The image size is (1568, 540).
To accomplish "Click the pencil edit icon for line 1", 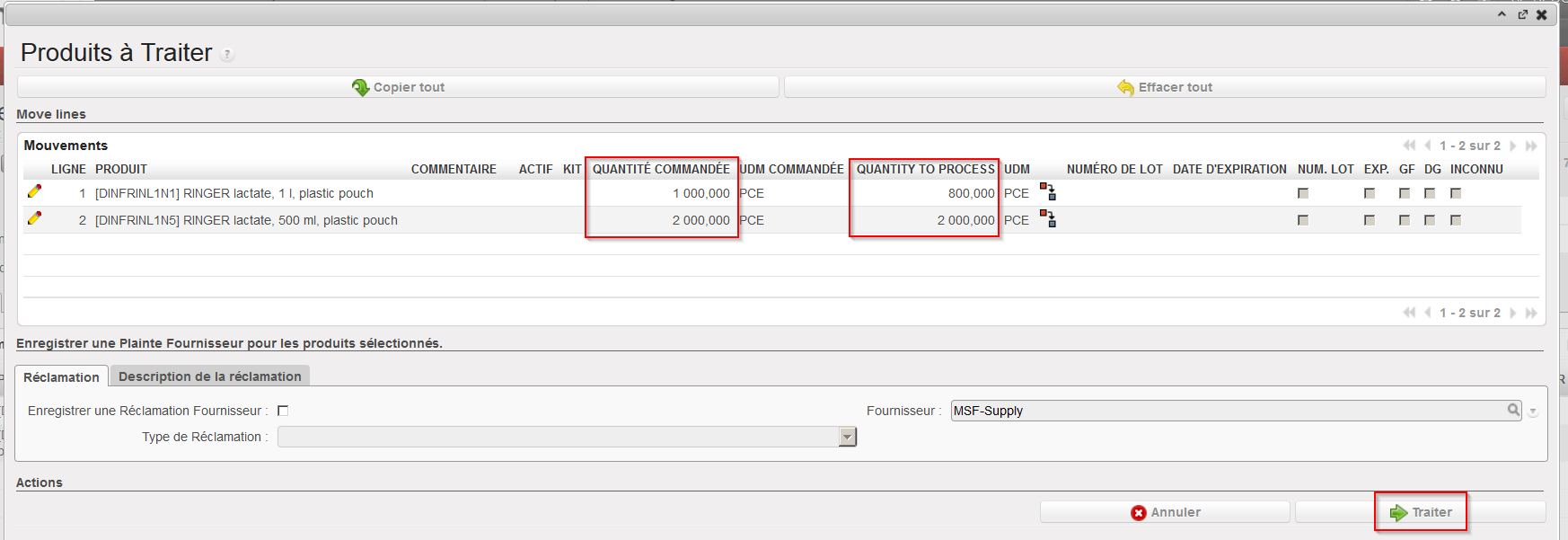I will point(34,191).
